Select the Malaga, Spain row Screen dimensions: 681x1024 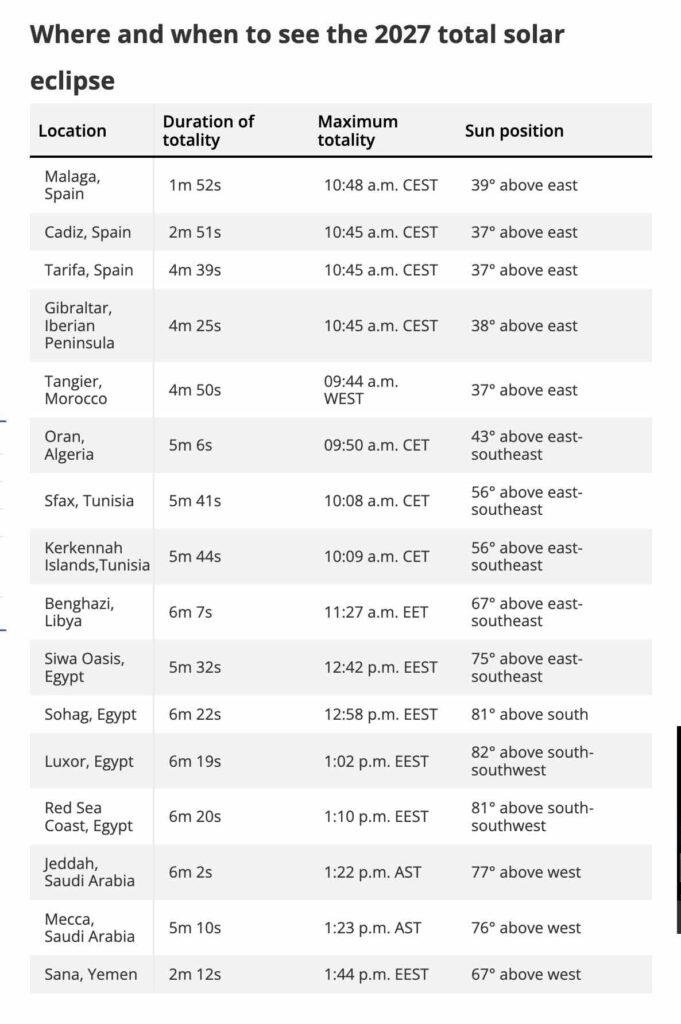click(x=341, y=185)
